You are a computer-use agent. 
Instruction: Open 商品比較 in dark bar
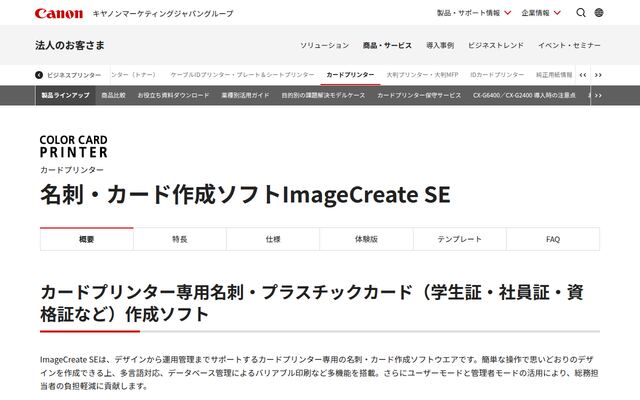coord(113,96)
